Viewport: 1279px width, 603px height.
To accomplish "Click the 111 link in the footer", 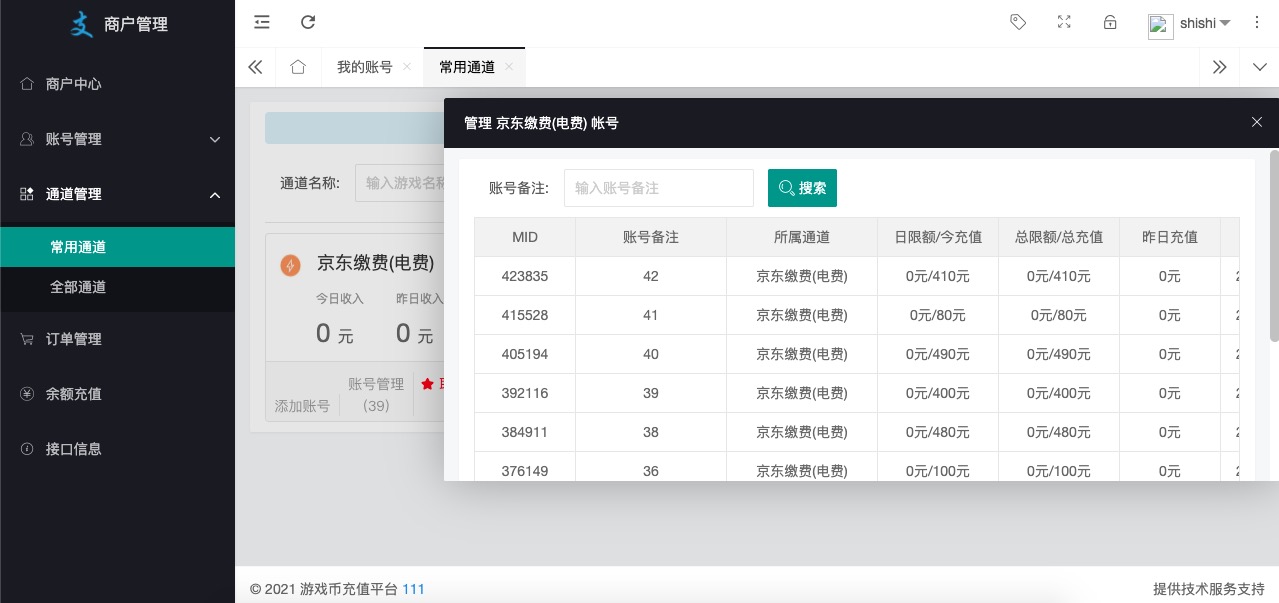I will (413, 589).
